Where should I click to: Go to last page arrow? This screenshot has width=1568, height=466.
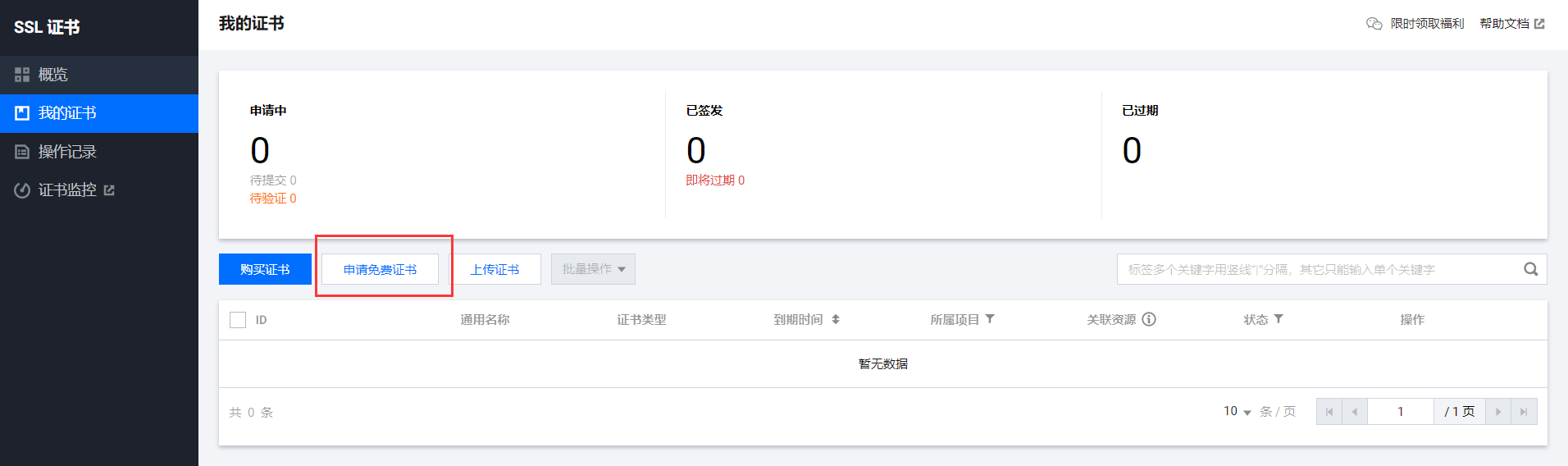[1524, 412]
